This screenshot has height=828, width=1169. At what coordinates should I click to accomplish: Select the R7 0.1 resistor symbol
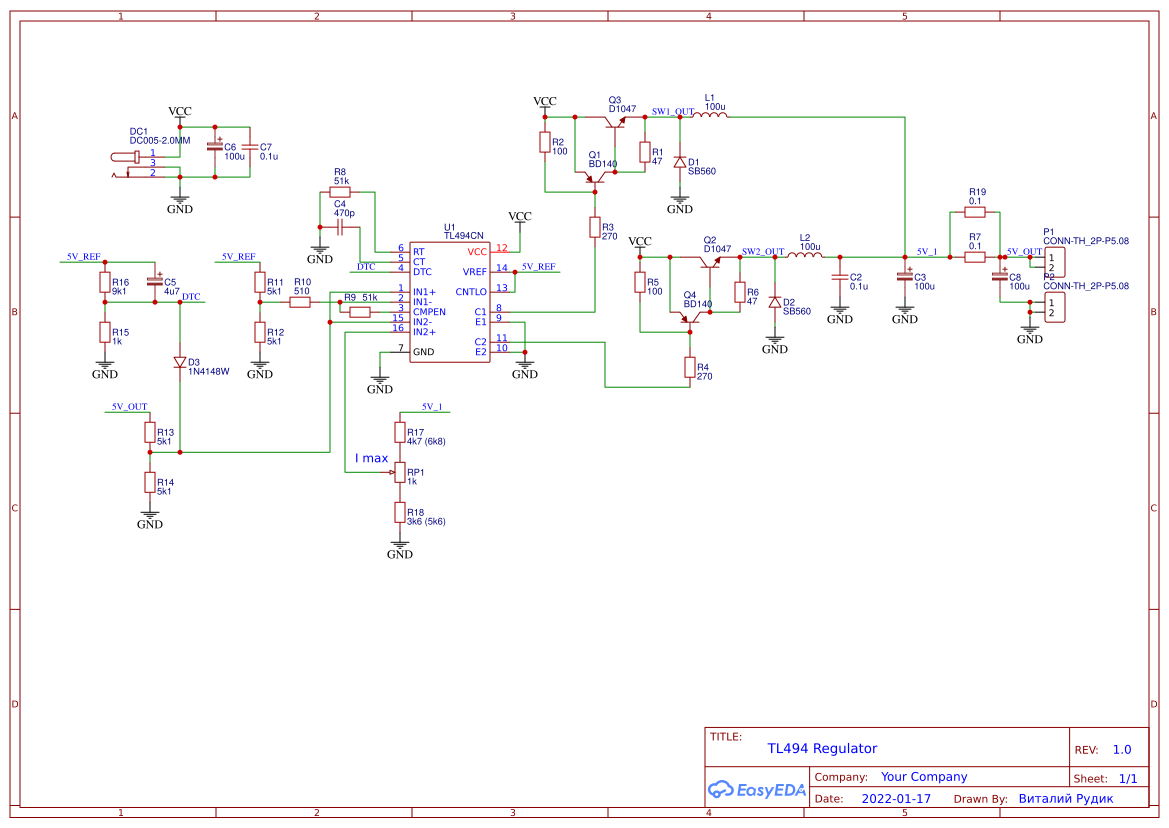coord(975,257)
